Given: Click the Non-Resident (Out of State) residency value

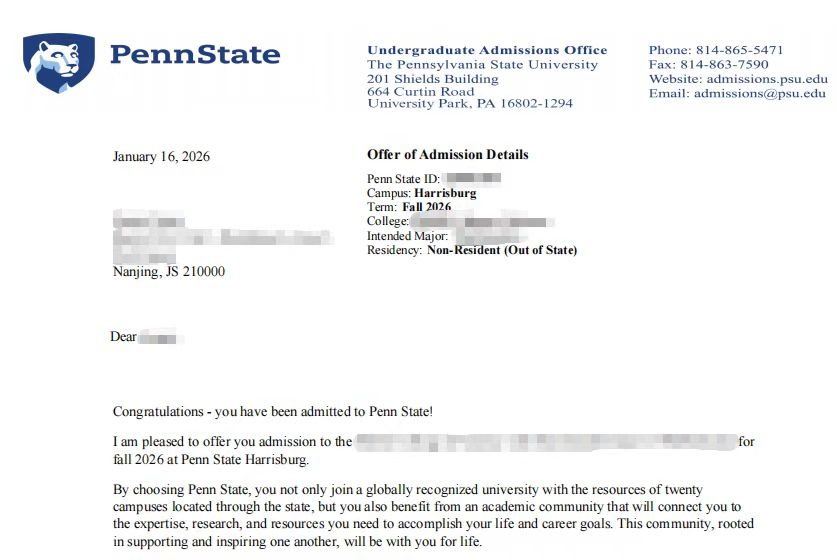Looking at the screenshot, I should 502,250.
